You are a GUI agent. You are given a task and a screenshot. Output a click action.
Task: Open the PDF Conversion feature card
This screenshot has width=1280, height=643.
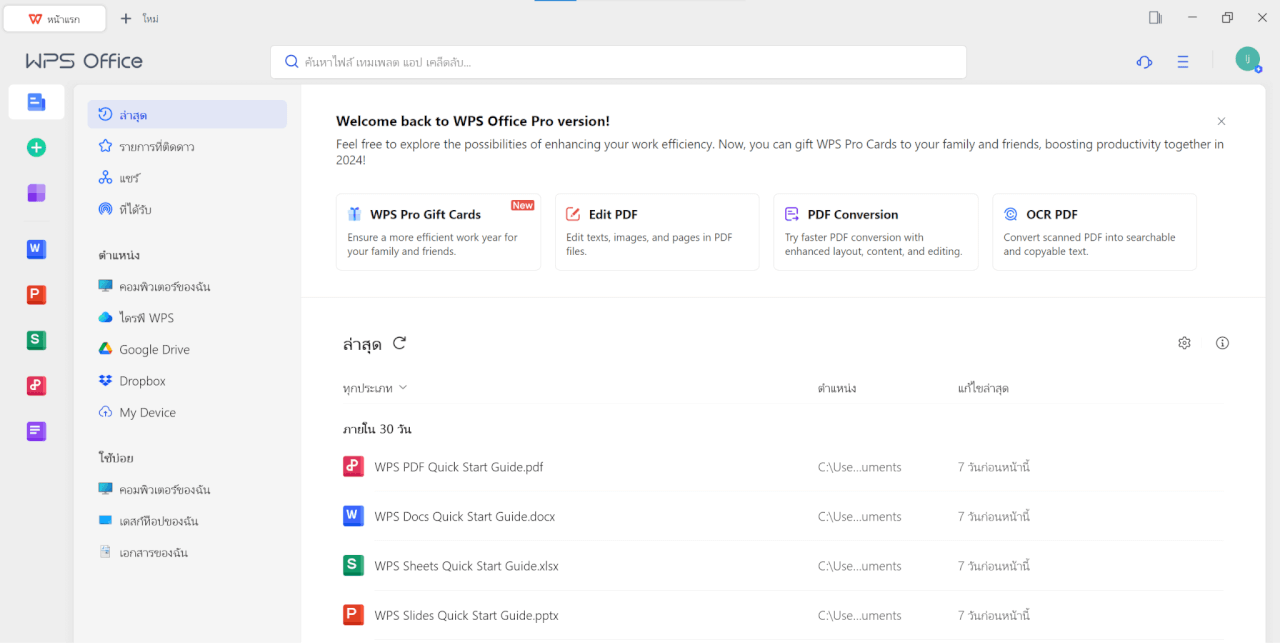(876, 232)
